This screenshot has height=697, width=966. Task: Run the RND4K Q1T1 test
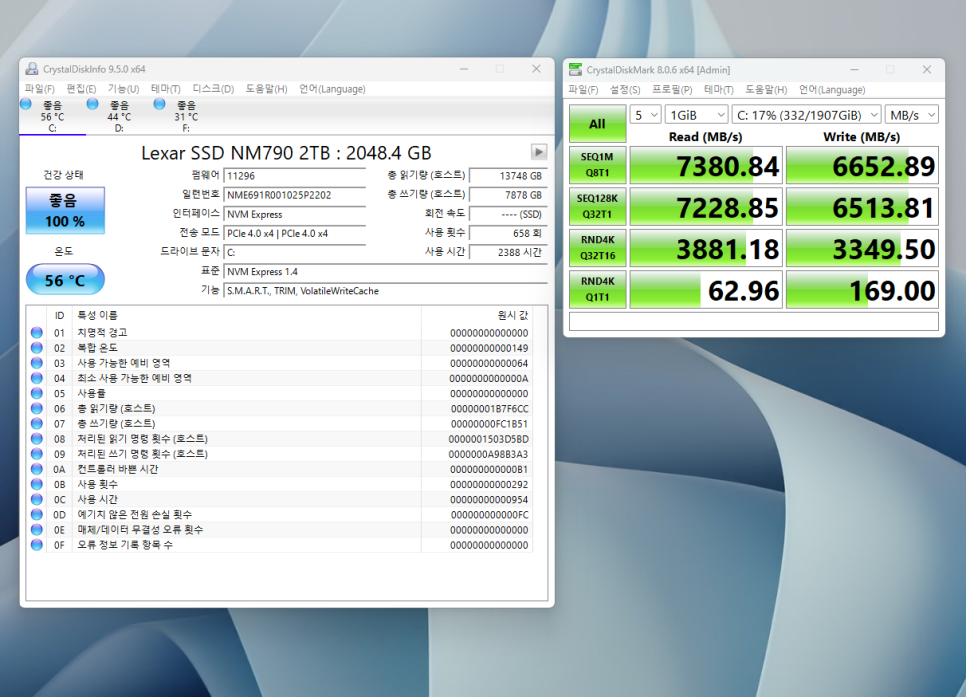pos(598,289)
